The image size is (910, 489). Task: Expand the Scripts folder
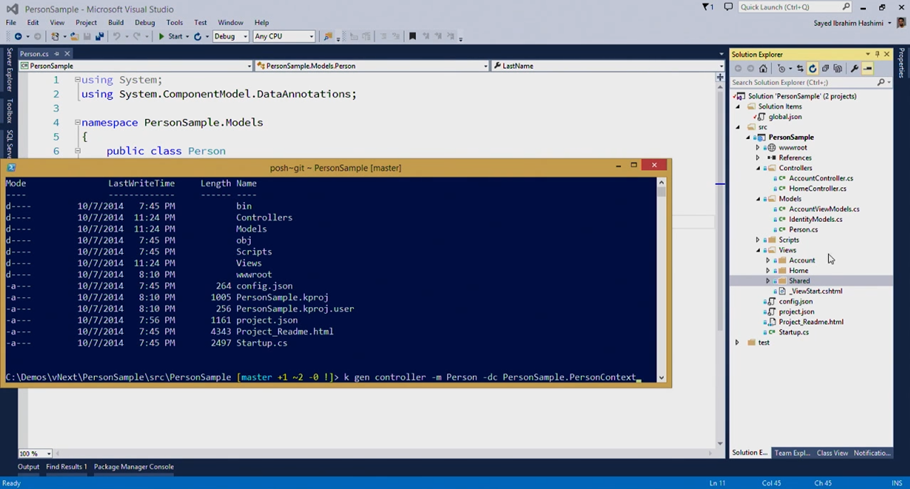click(x=757, y=240)
